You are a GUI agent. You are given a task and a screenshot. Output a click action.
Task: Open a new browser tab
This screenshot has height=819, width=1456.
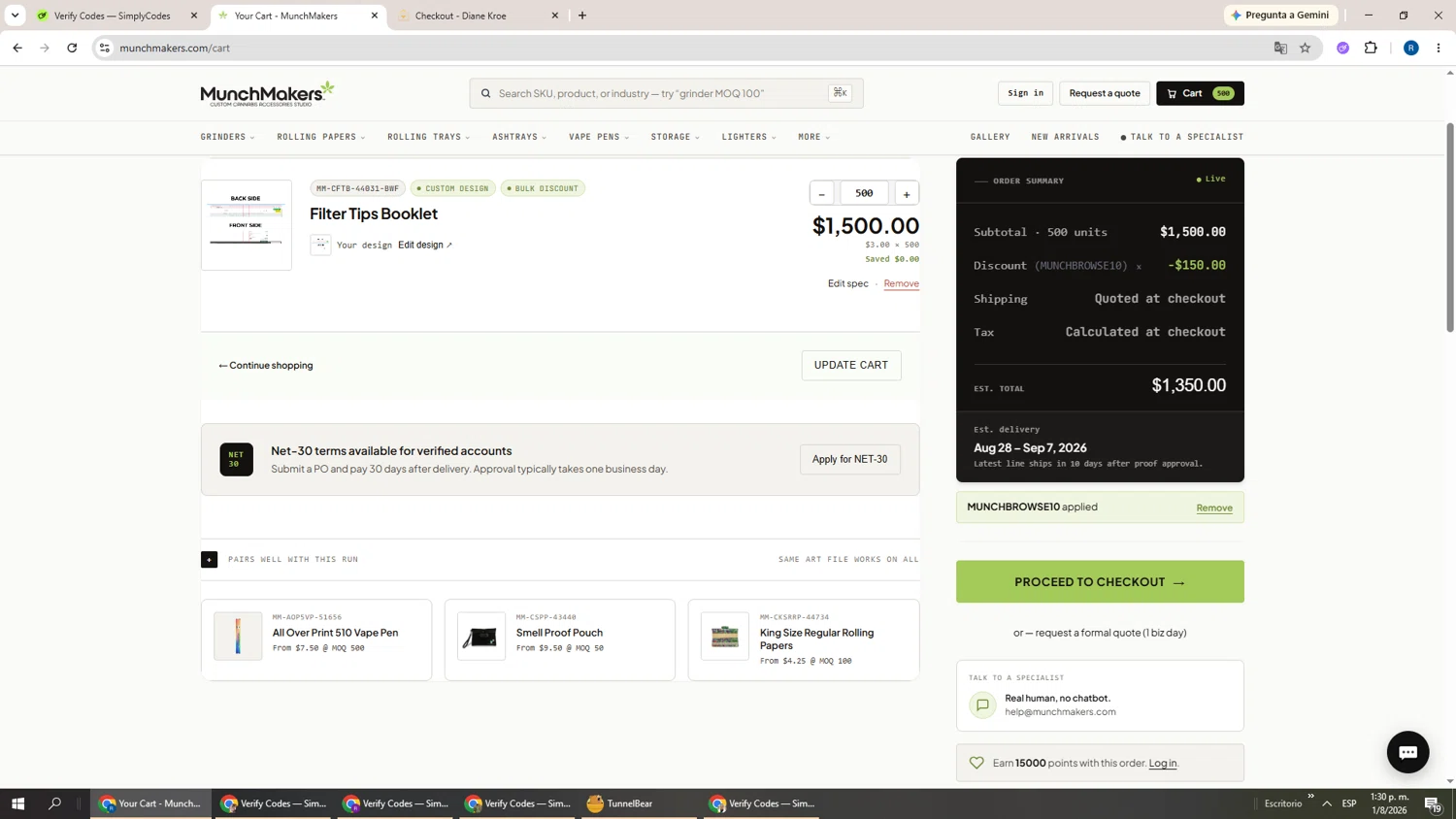[x=582, y=16]
